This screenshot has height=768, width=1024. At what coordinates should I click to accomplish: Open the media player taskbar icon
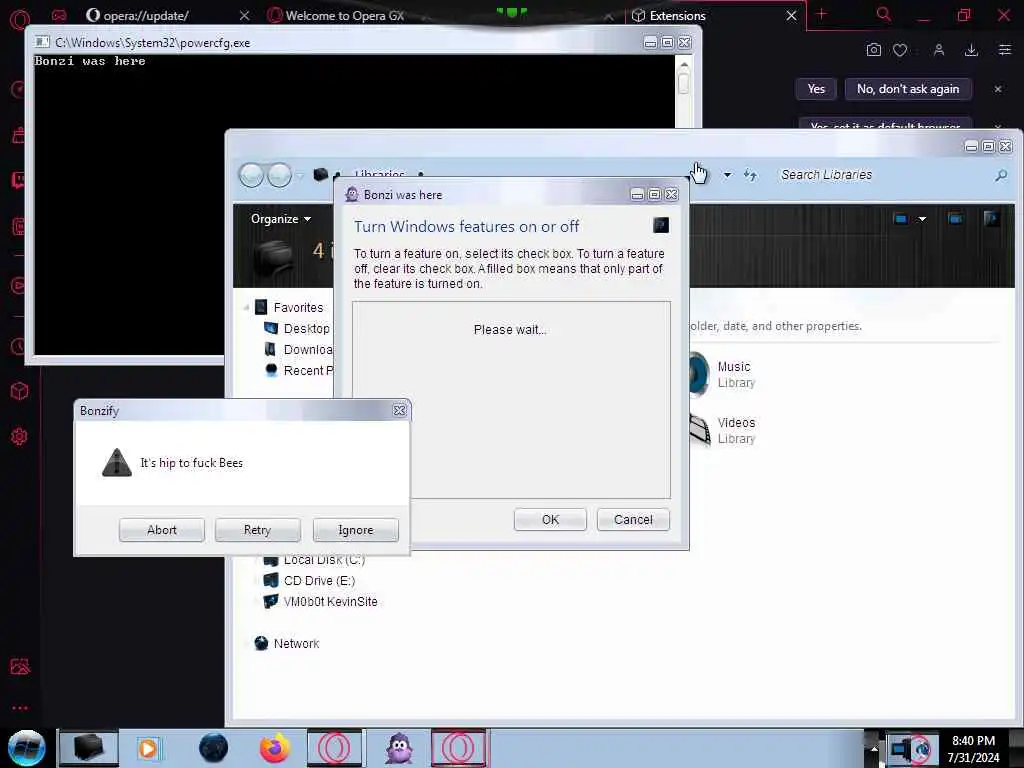[x=148, y=748]
